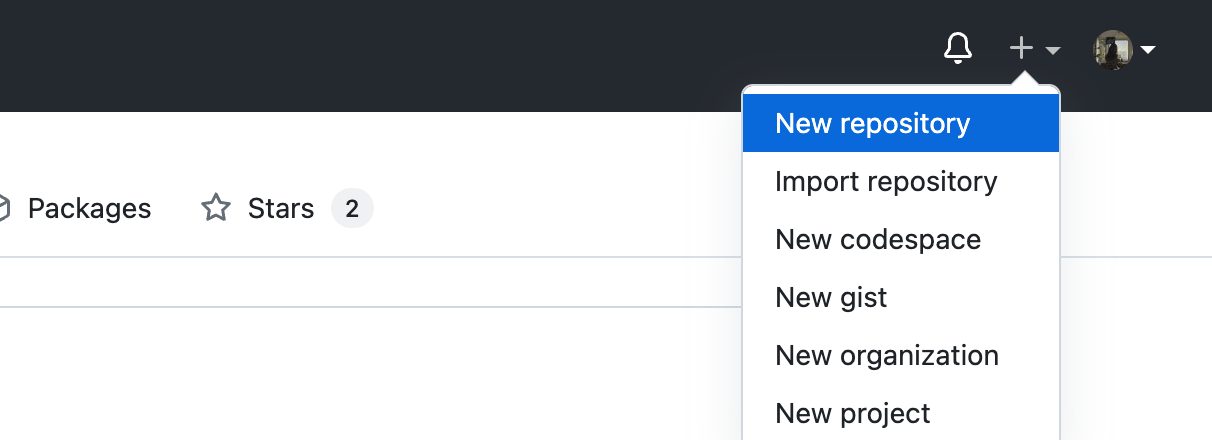Click the blue highlighted menu row
The image size is (1212, 440).
point(900,123)
